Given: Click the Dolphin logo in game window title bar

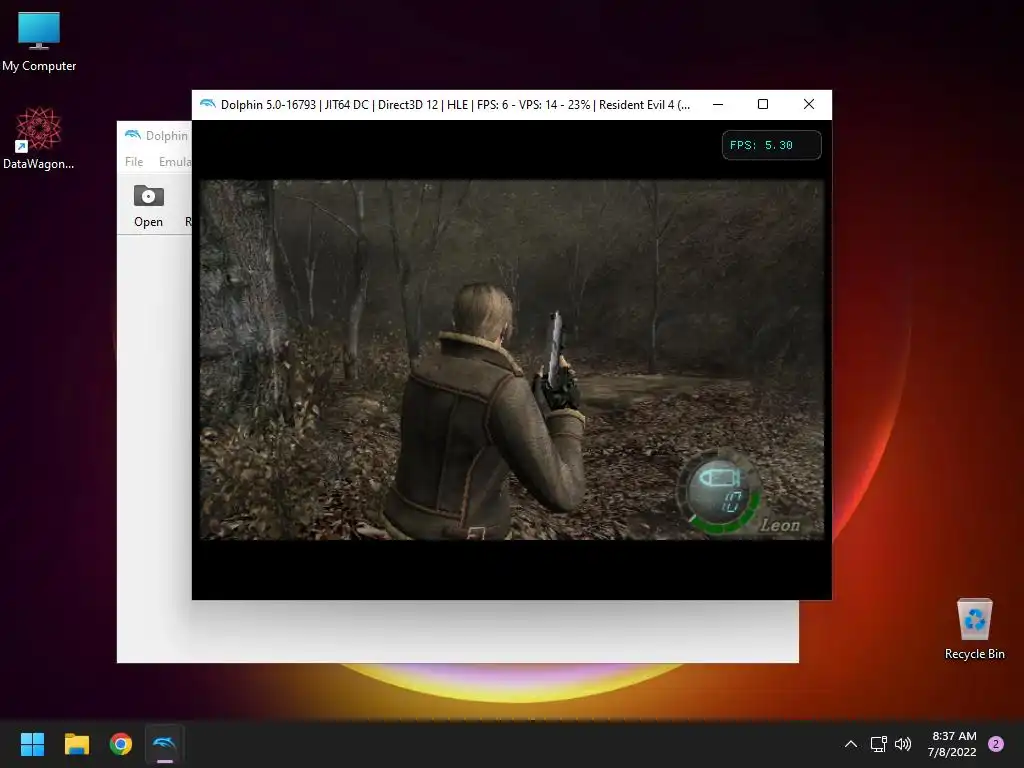Looking at the screenshot, I should 208,104.
